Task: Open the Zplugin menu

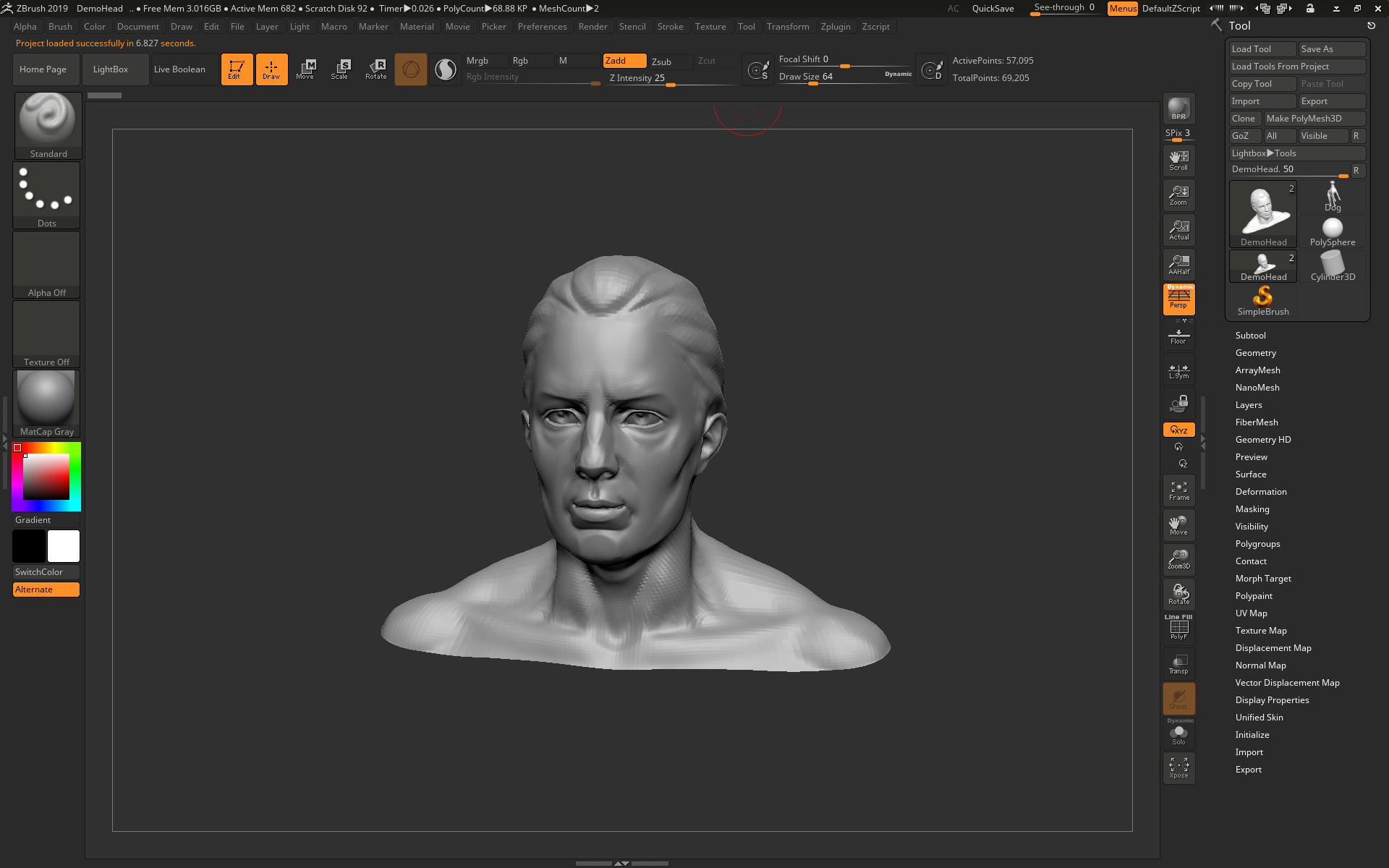Action: click(835, 27)
